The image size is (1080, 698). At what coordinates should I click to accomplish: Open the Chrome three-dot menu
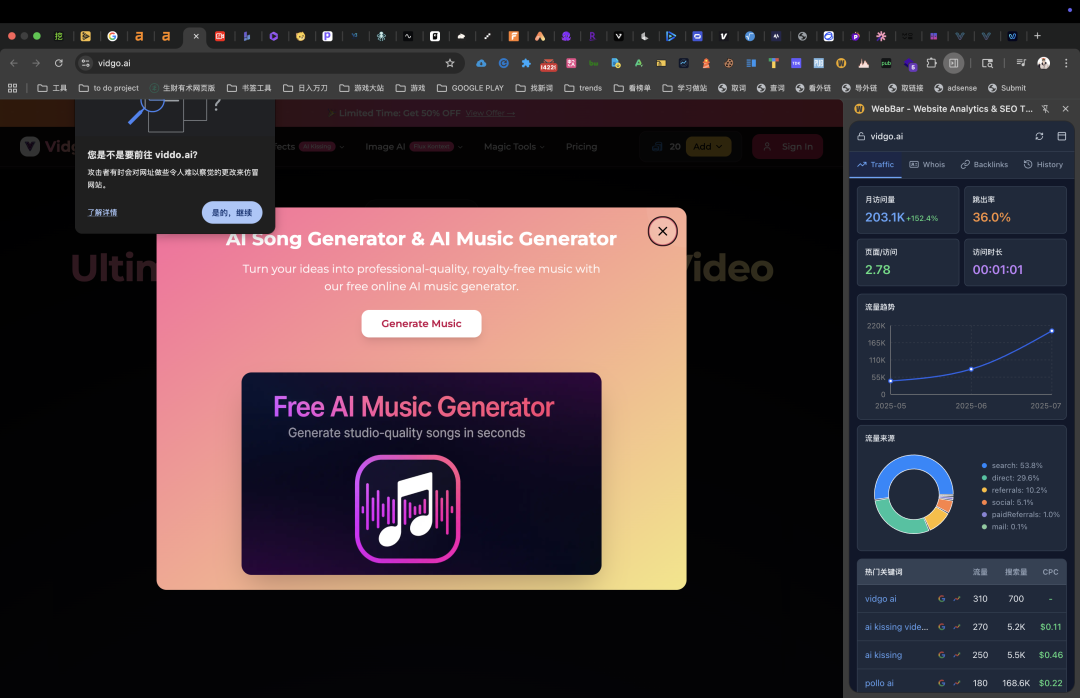[x=1066, y=63]
